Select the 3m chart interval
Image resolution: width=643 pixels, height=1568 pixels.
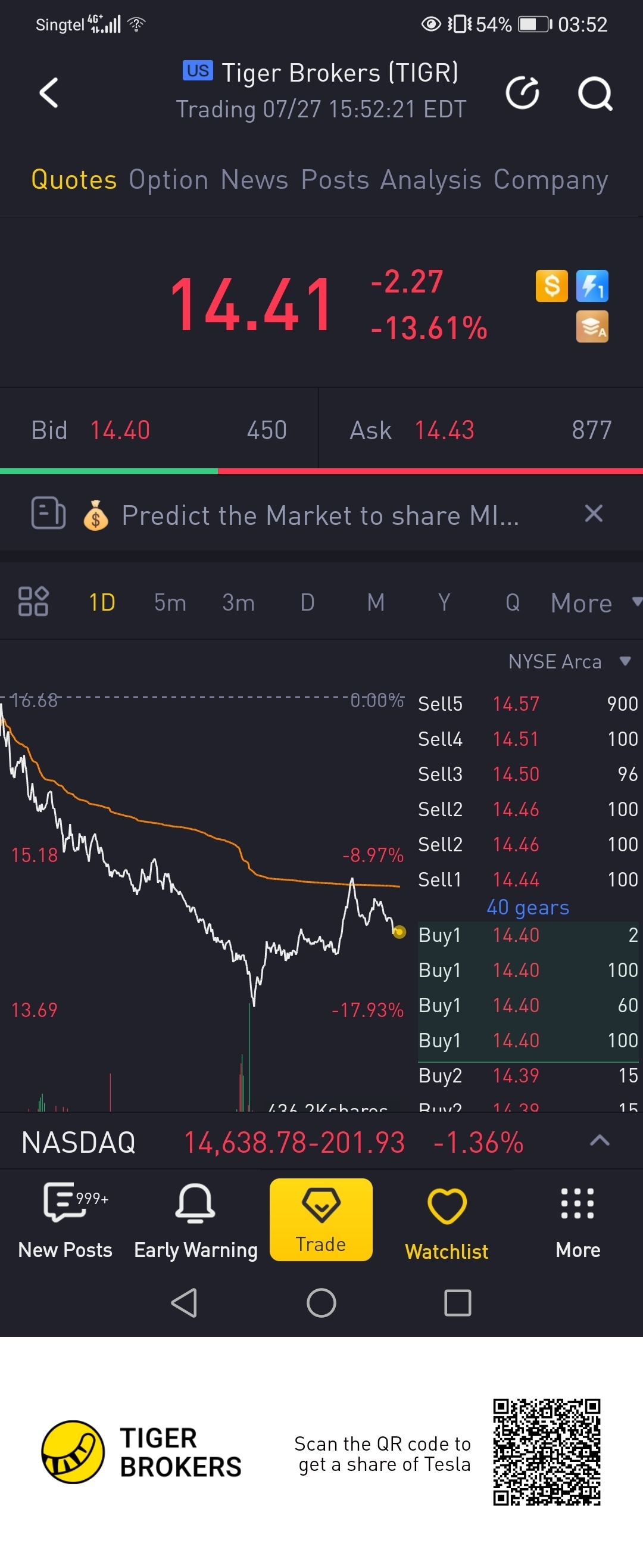[239, 602]
